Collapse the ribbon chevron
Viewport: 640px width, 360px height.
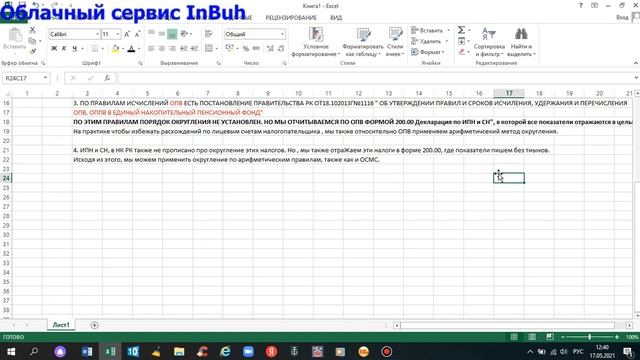pos(636,63)
